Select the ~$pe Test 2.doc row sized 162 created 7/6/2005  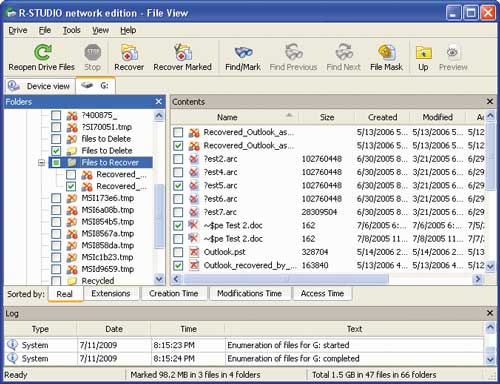[x=328, y=225]
